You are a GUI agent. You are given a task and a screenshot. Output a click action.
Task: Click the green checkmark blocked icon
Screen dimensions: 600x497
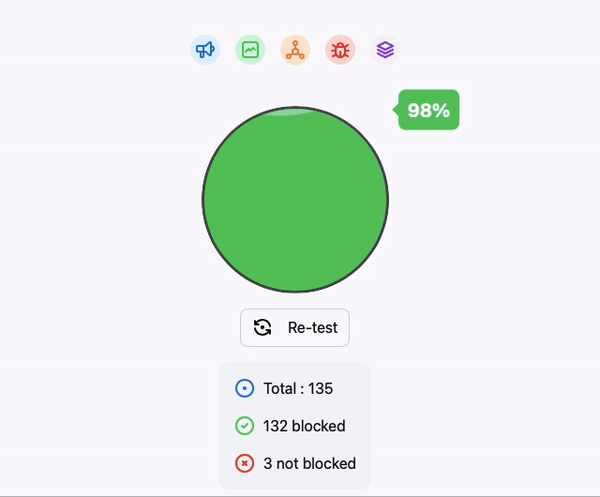pos(244,426)
